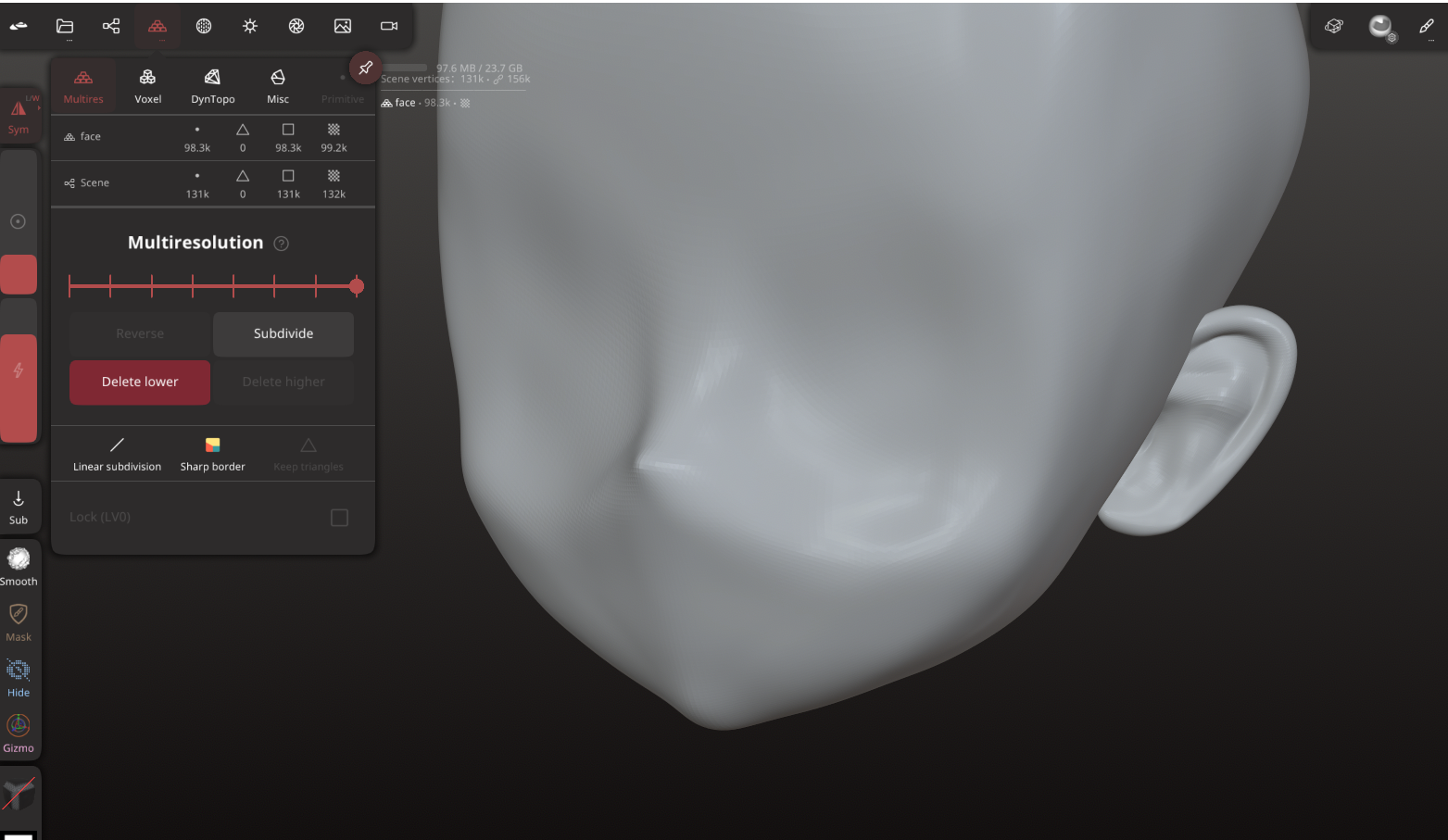Click the crossed-out tool icon below Gizmo

[x=19, y=794]
